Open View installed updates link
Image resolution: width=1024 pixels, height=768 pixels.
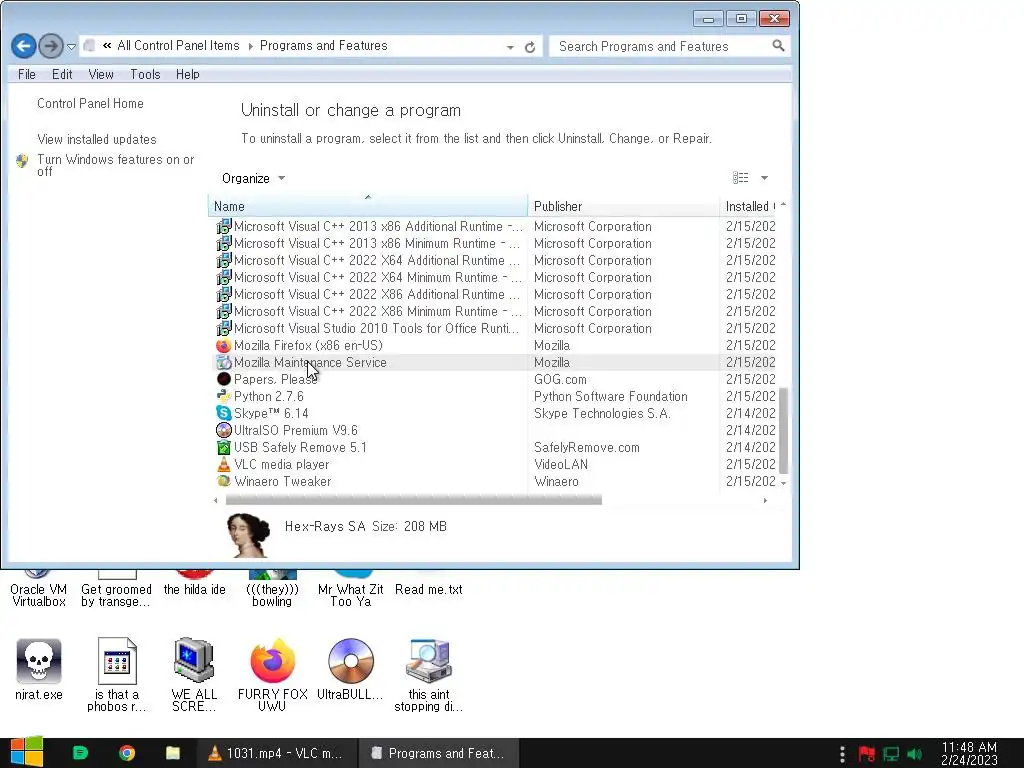97,139
